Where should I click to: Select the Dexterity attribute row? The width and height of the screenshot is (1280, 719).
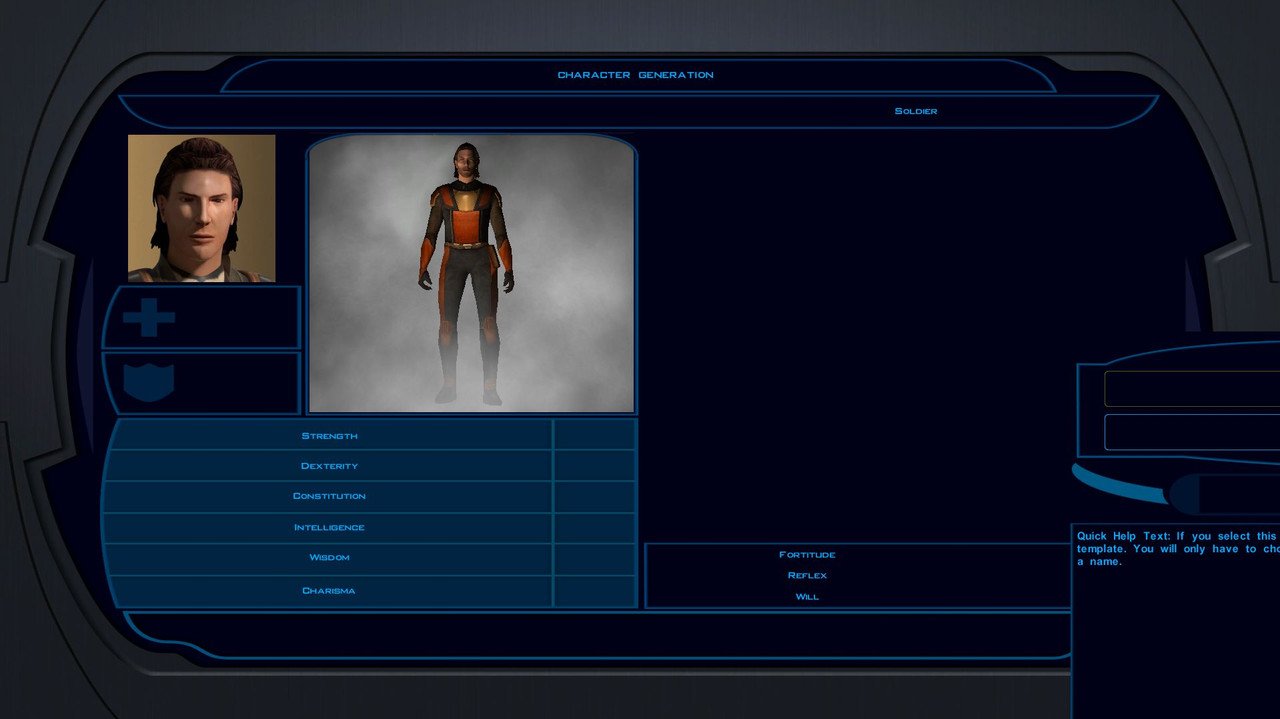(x=329, y=466)
